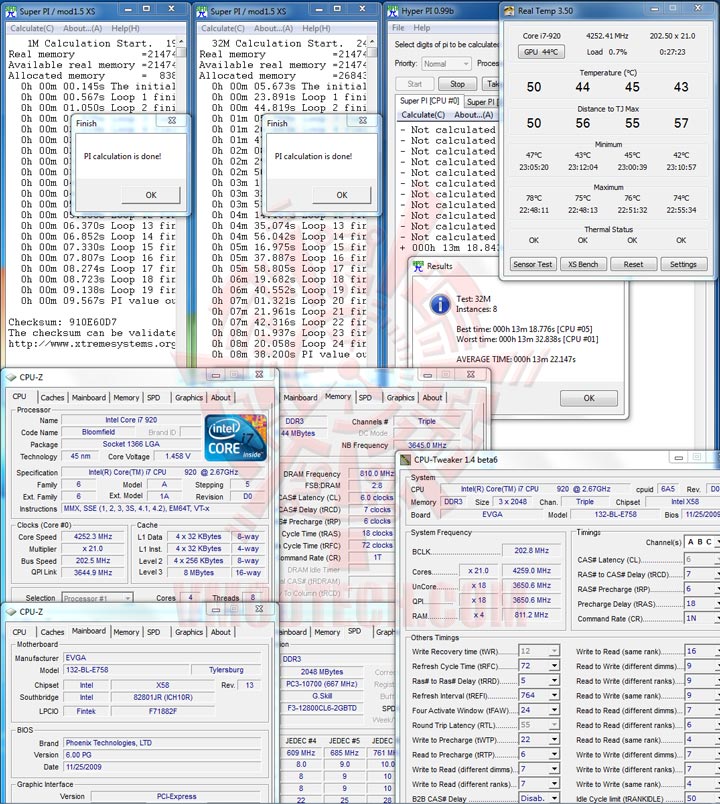The width and height of the screenshot is (720, 804).
Task: Click the Checksum: 910E60D7 line
Action: coord(63,322)
